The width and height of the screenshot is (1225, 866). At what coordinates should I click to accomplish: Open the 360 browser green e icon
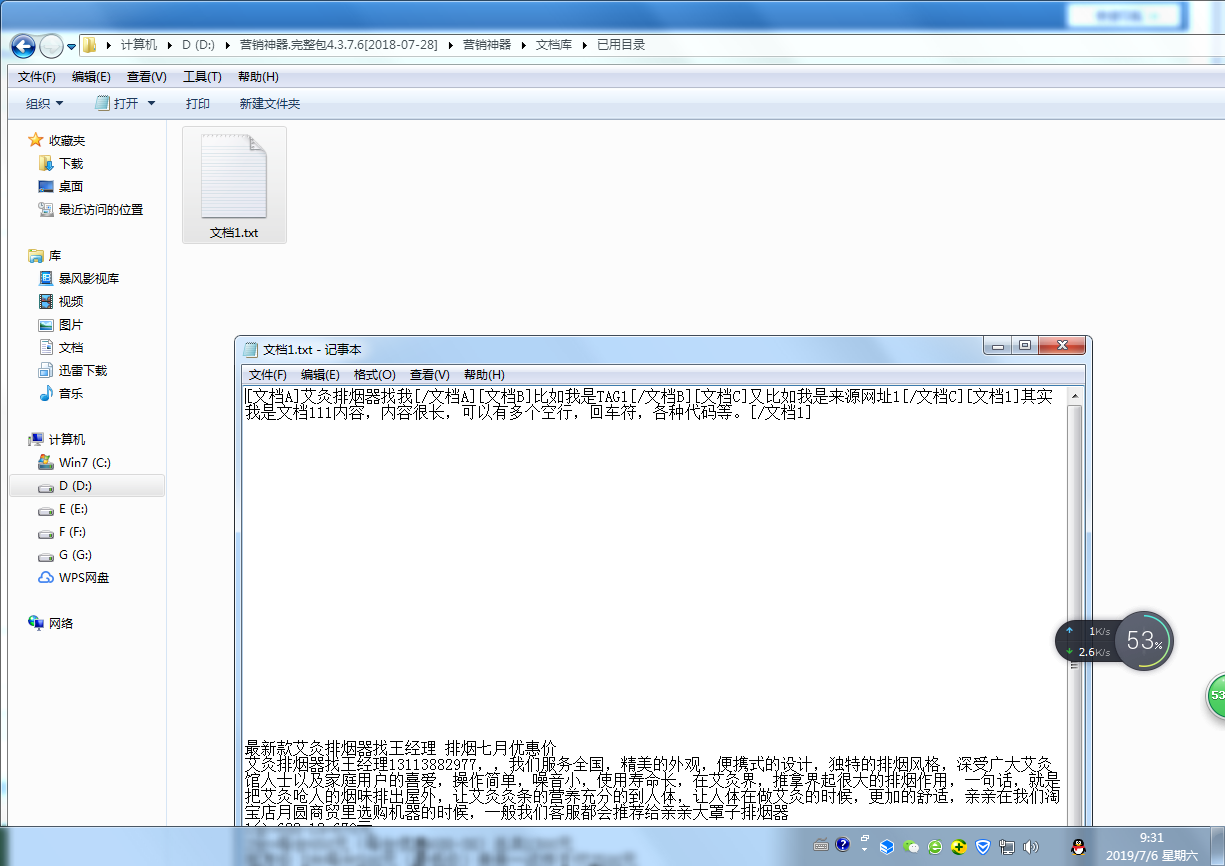click(x=935, y=846)
